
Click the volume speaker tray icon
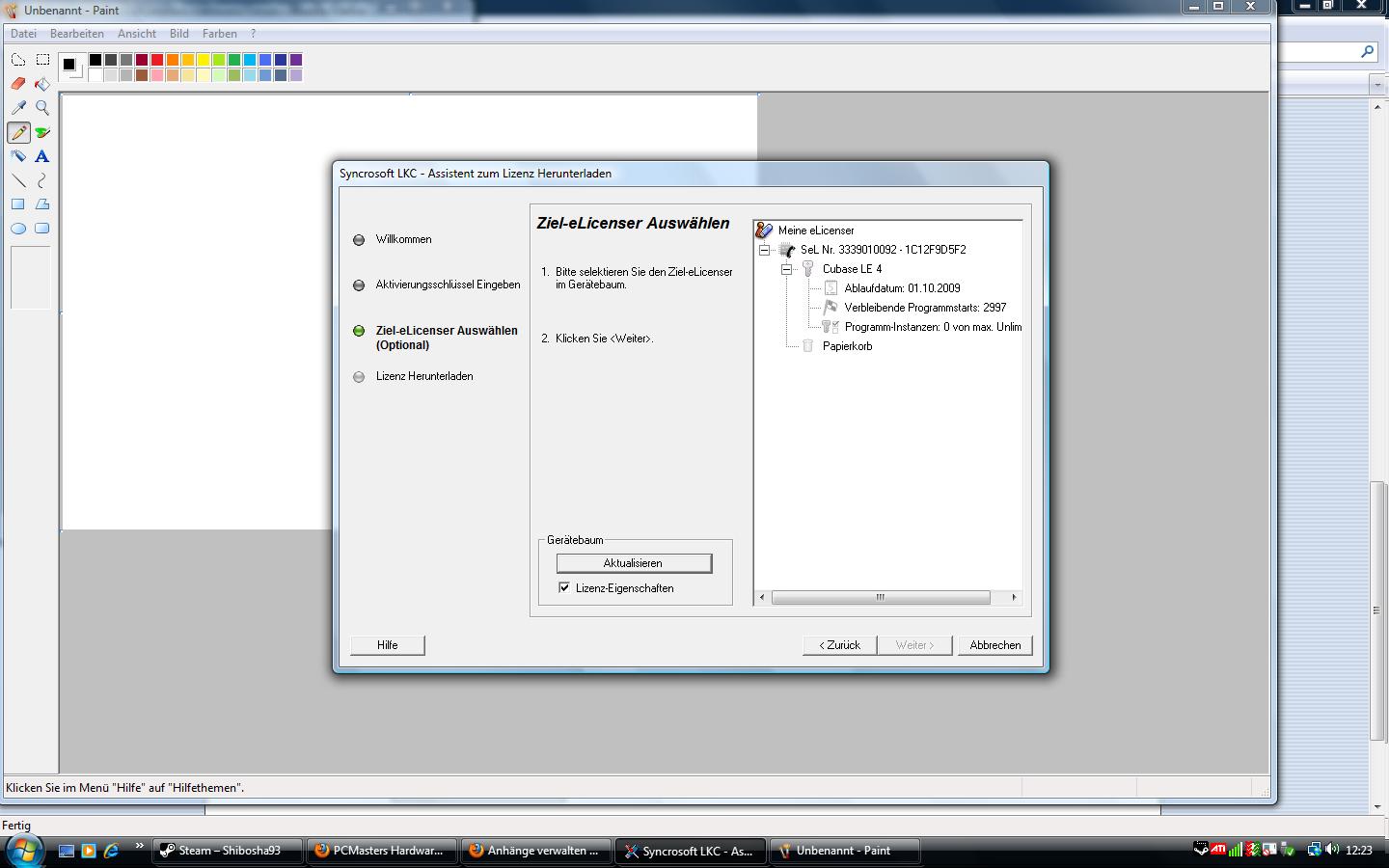coord(1332,850)
